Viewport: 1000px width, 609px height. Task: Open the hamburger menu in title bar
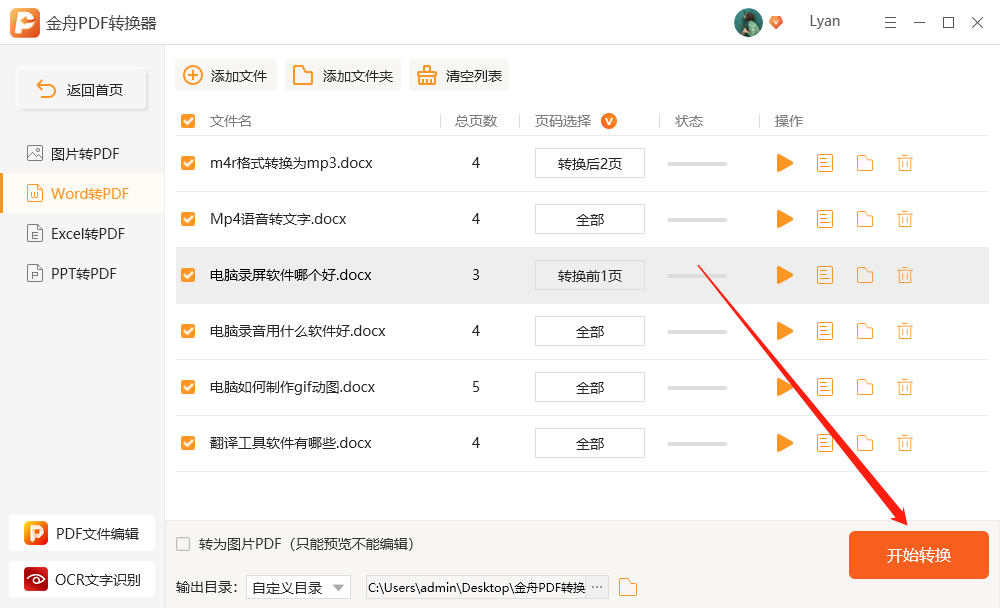tap(890, 23)
